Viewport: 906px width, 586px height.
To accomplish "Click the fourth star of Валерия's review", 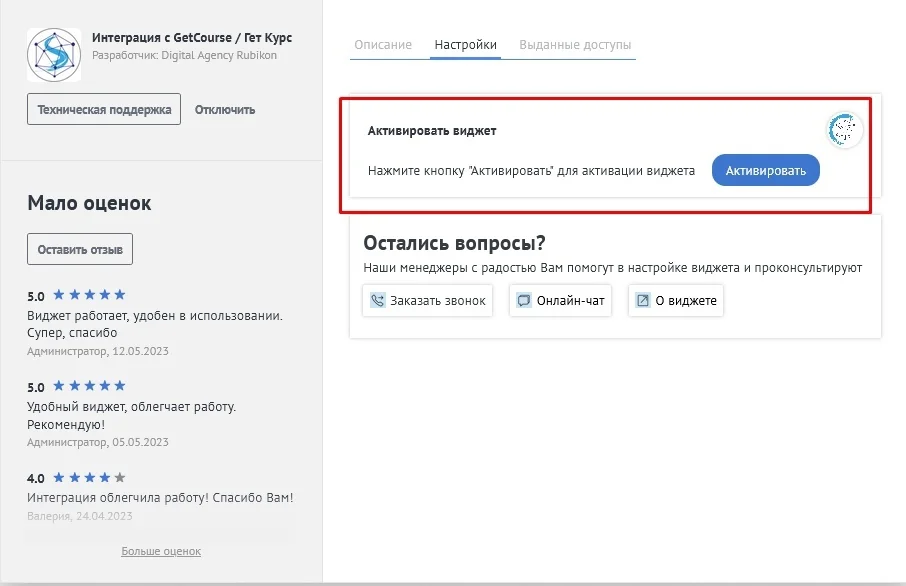I will [105, 477].
